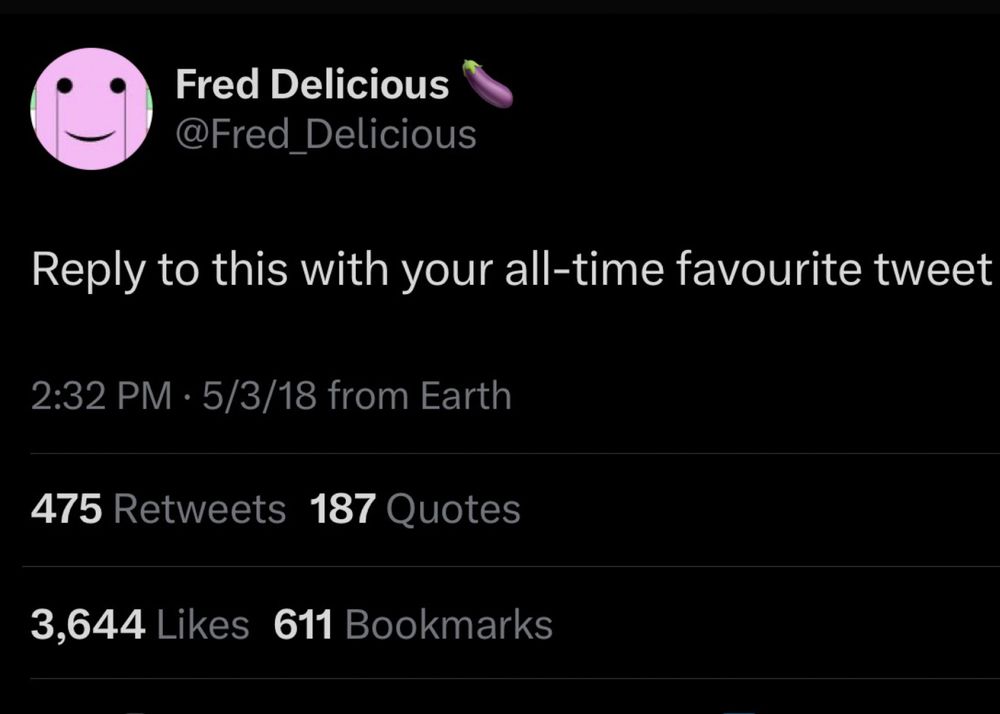Click the 611 bookmark count number

tap(303, 625)
